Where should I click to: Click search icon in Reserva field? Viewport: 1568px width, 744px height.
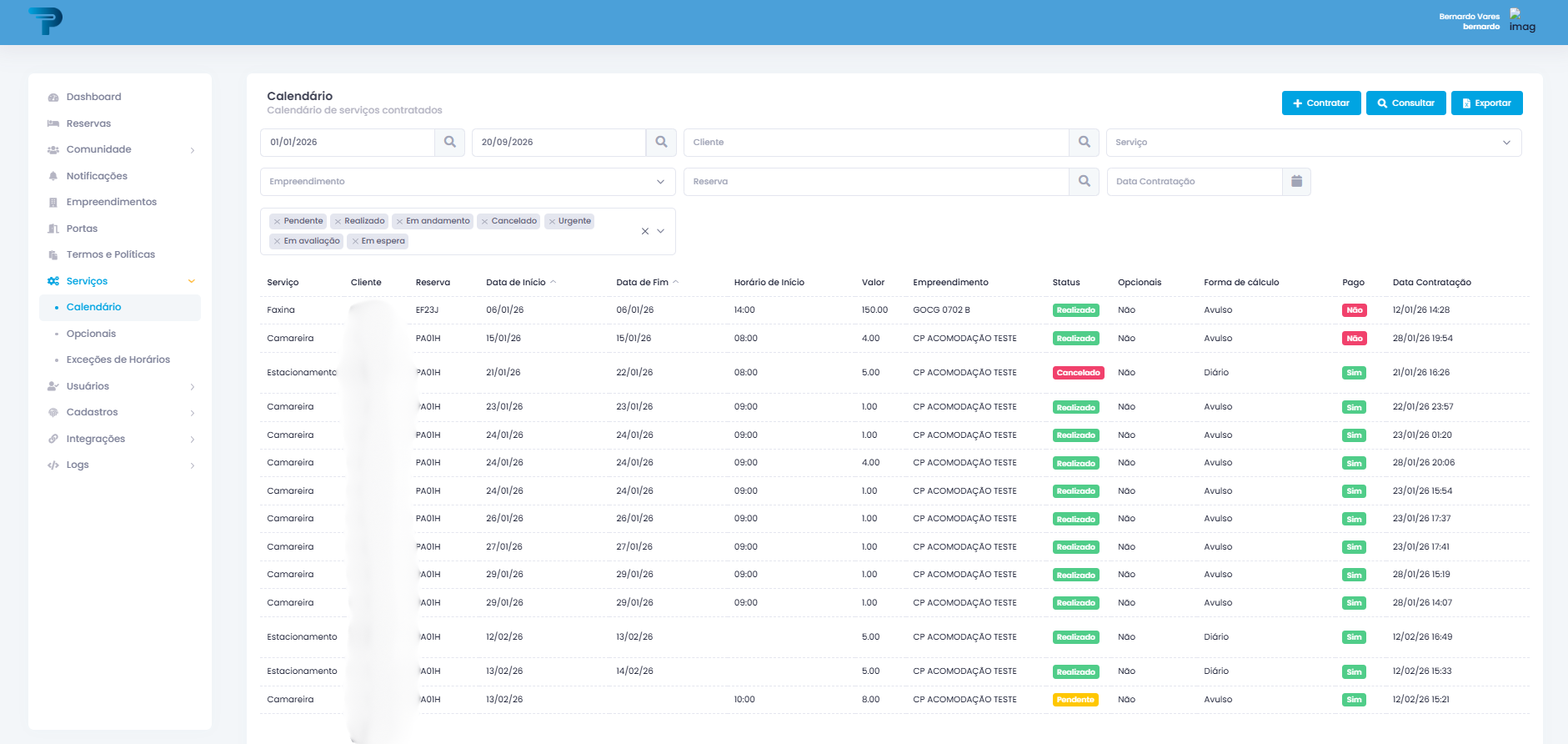(1084, 181)
